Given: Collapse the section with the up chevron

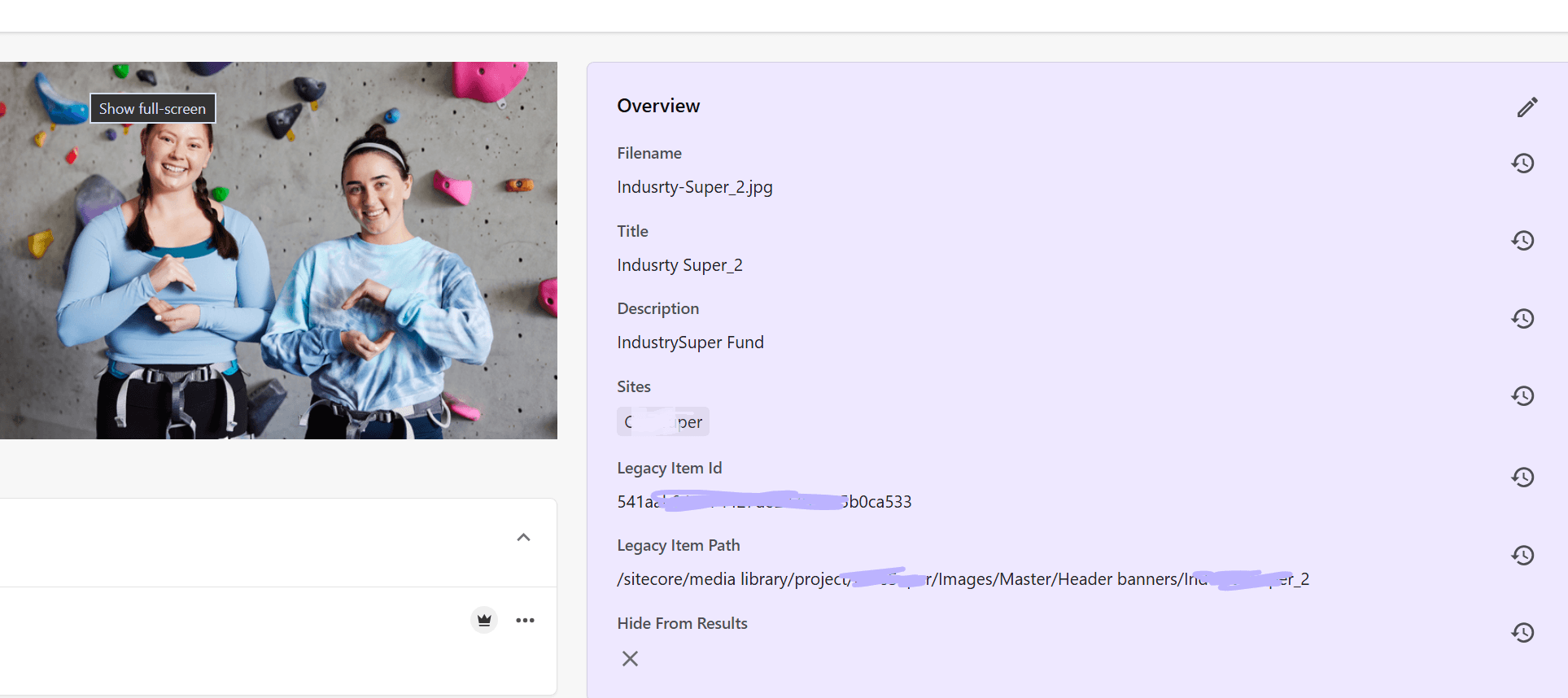Looking at the screenshot, I should 524,538.
